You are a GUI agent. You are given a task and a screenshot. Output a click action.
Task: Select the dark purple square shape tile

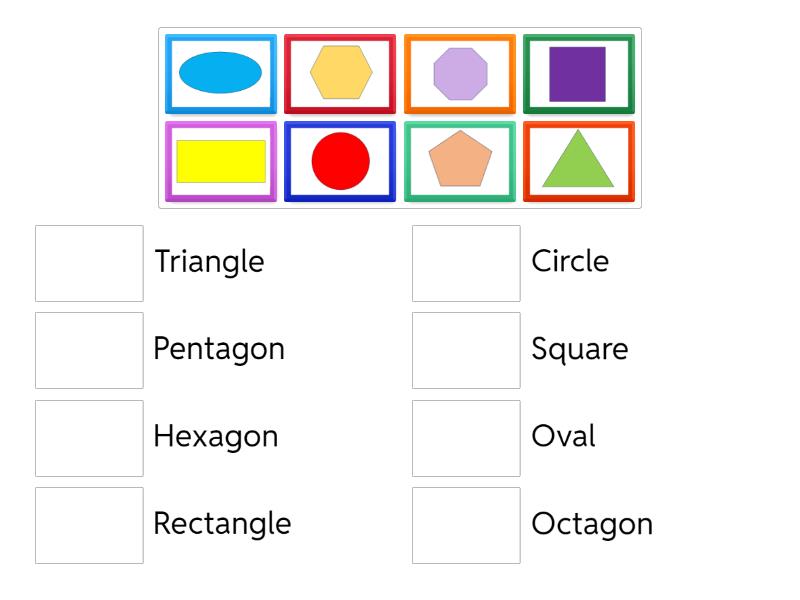(x=578, y=70)
